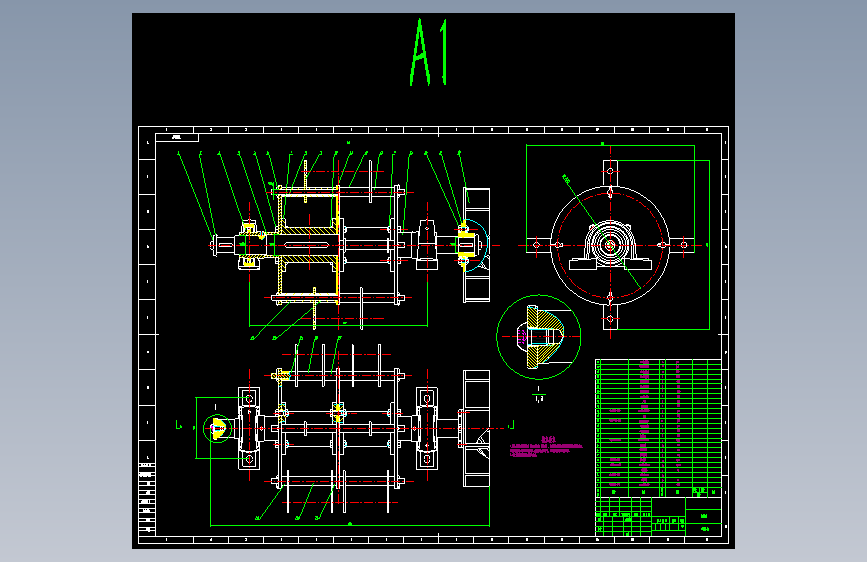Click the small detail circle on lower view's left shaft end
Image resolution: width=867 pixels, height=562 pixels.
(218, 428)
